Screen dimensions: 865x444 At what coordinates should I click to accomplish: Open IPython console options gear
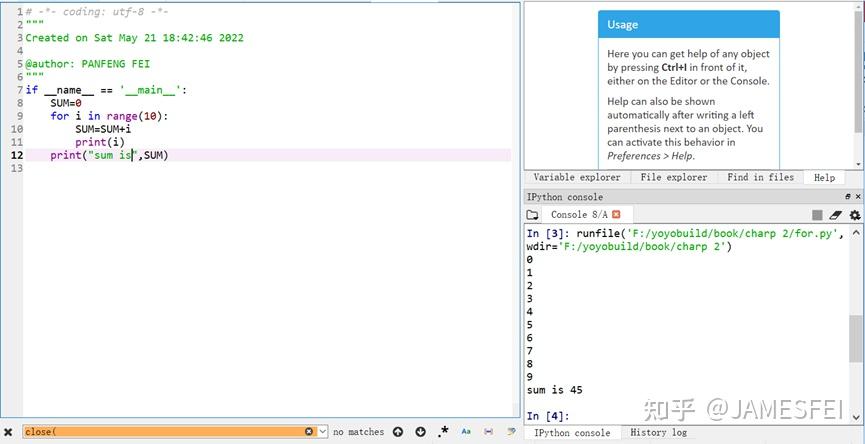click(x=855, y=215)
